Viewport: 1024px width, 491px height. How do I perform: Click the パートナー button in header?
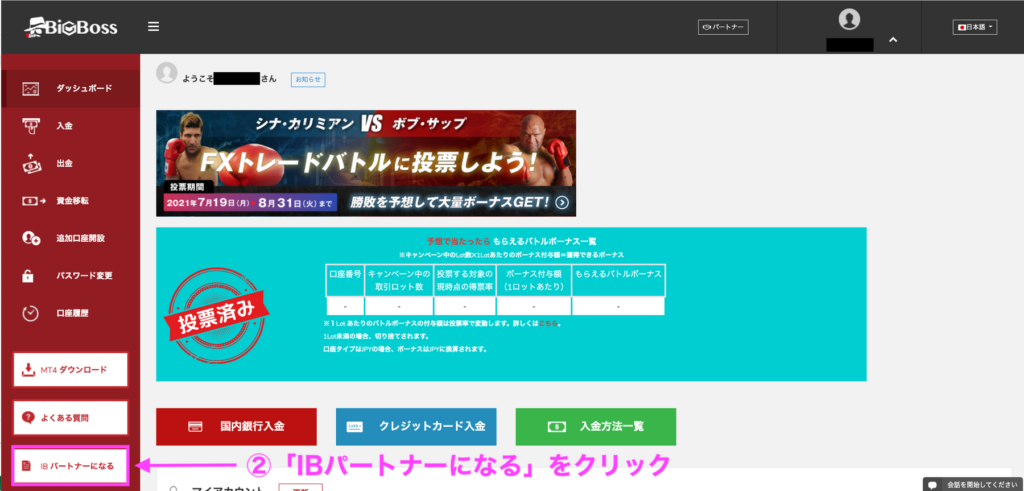(723, 27)
